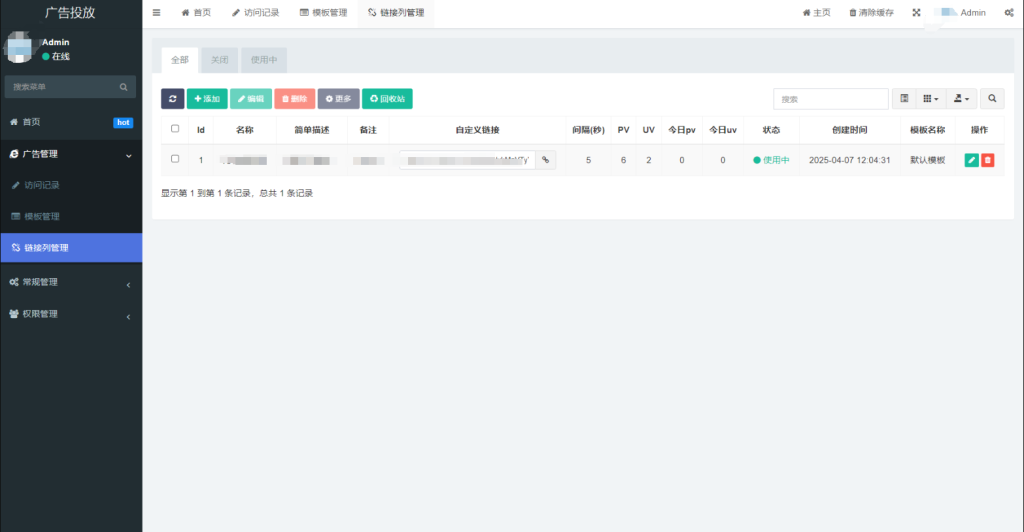Open the export data dropdown
Viewport: 1024px width, 532px height.
[x=961, y=99]
